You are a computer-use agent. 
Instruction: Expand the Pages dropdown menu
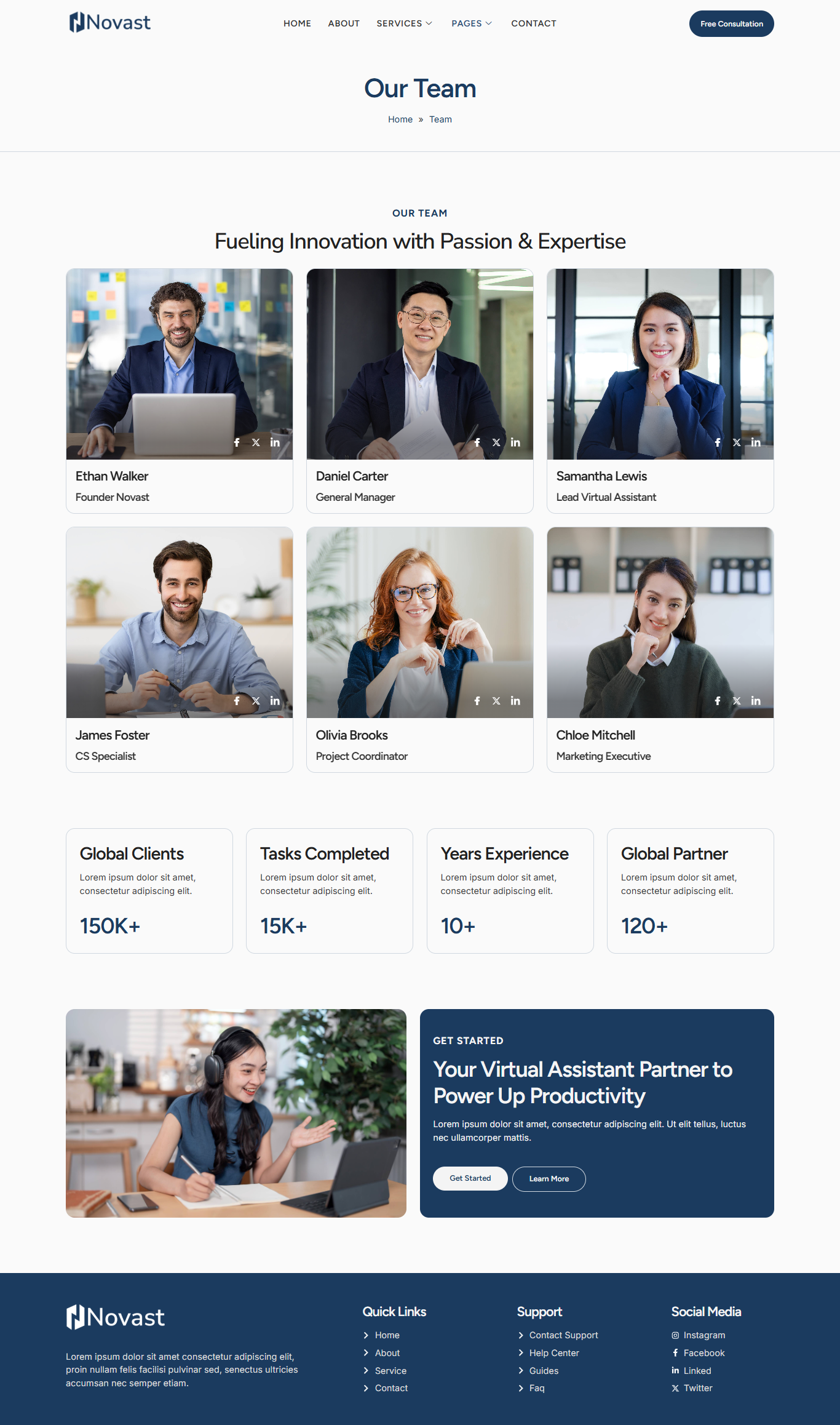coord(472,23)
